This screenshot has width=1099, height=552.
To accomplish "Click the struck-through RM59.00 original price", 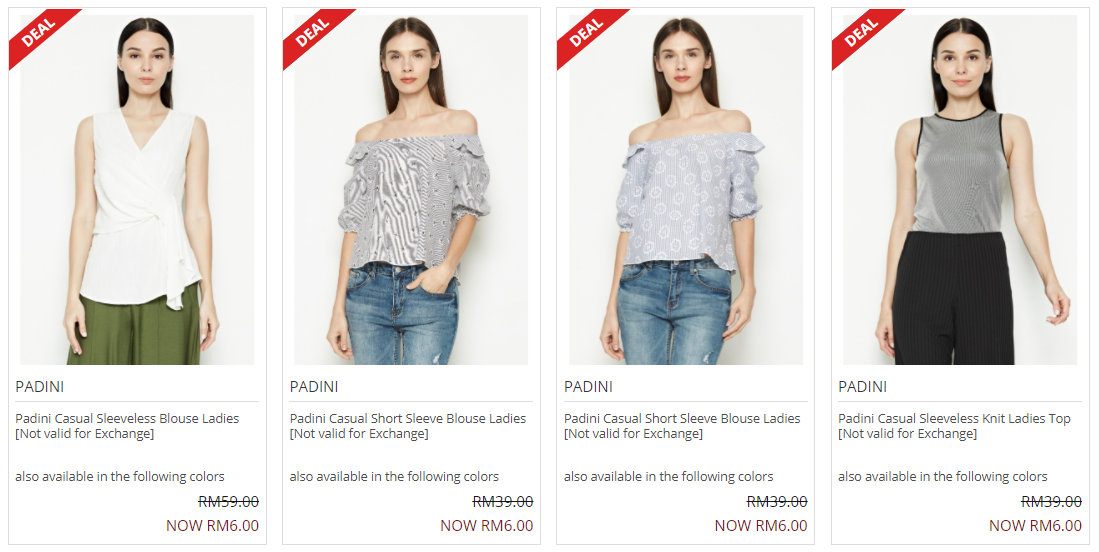I will pyautogui.click(x=228, y=502).
